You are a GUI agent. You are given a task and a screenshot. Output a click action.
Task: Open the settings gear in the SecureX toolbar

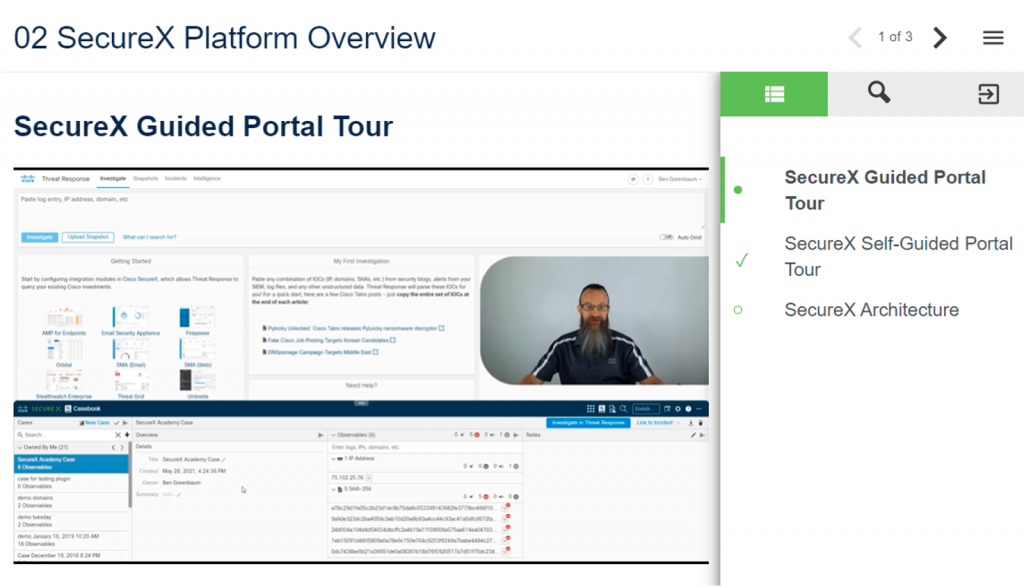[678, 408]
